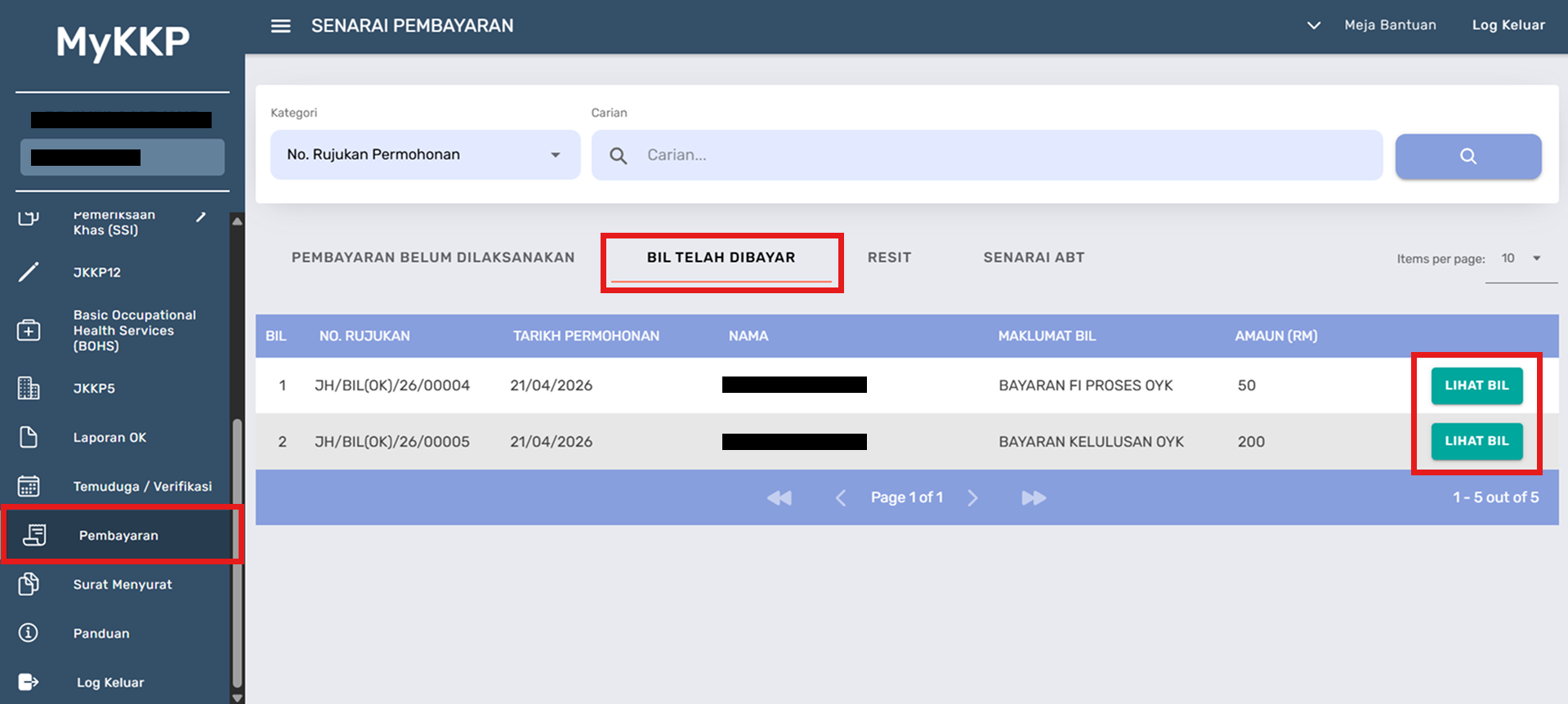Select the Surat Menyurat icon
The height and width of the screenshot is (704, 1568).
point(29,584)
